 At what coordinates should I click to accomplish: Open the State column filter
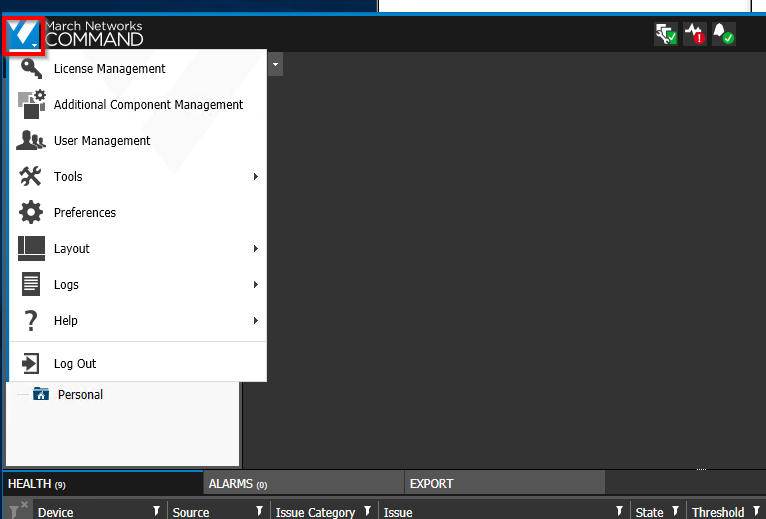point(674,512)
